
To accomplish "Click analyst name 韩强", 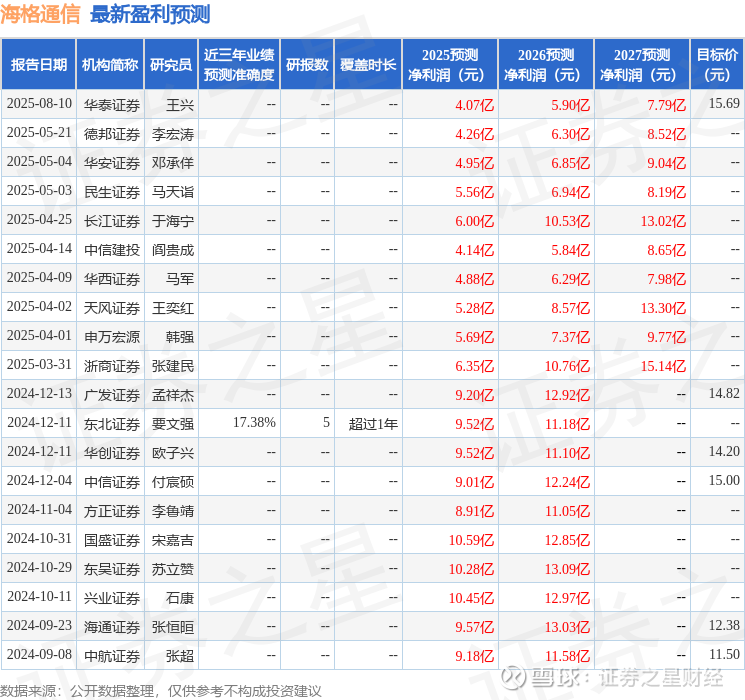I will [x=180, y=337].
